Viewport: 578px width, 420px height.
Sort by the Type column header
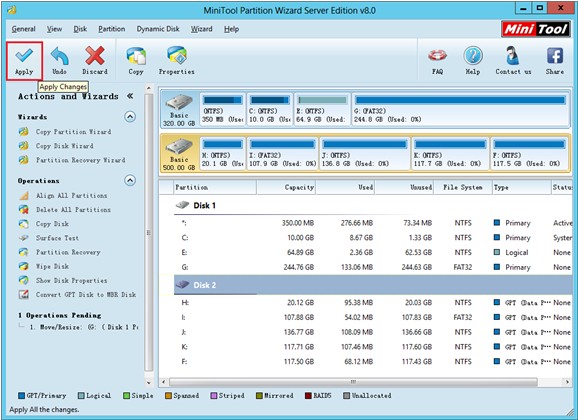click(x=522, y=187)
